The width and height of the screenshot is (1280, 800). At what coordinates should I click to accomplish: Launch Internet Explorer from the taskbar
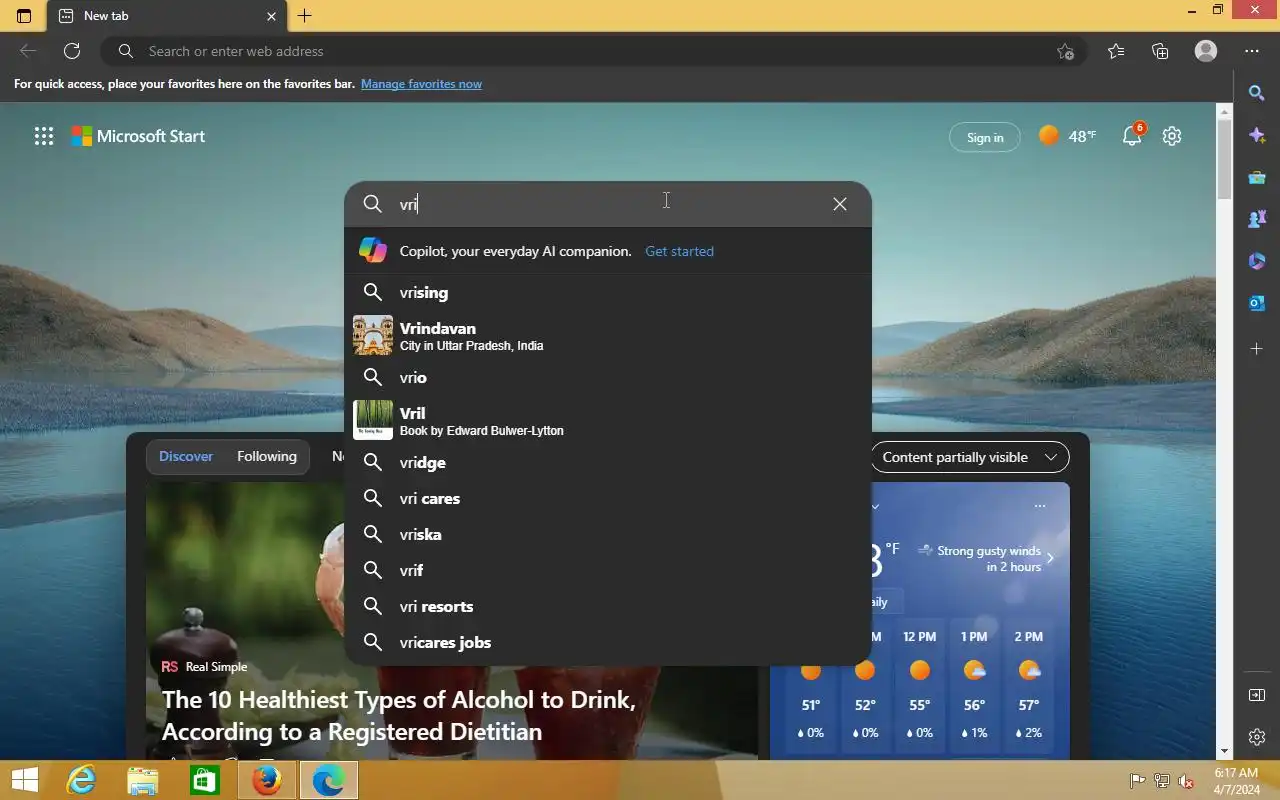pyautogui.click(x=81, y=780)
